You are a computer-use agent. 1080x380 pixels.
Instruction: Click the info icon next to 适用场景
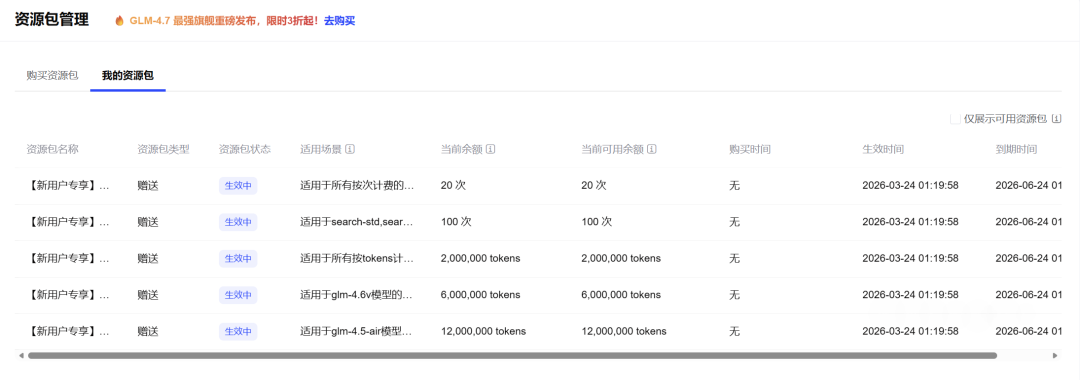(350, 149)
